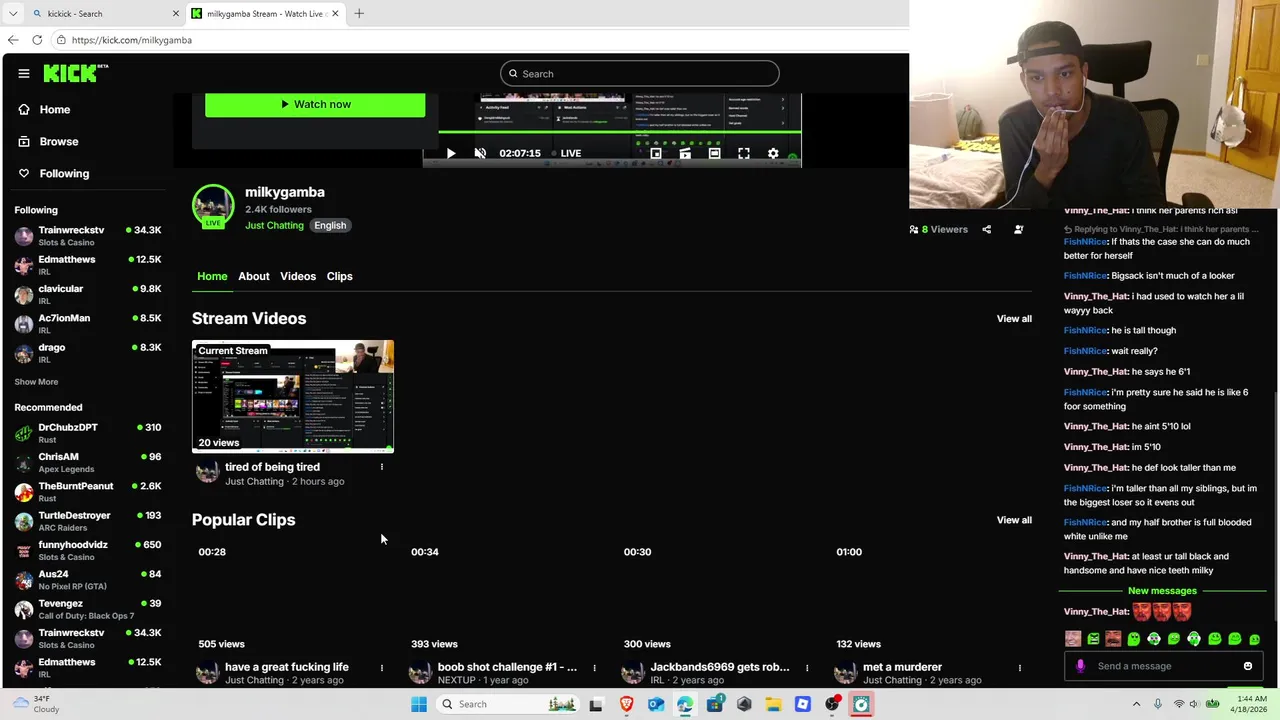Play the stream preview video
This screenshot has width=1280, height=720.
tap(451, 153)
